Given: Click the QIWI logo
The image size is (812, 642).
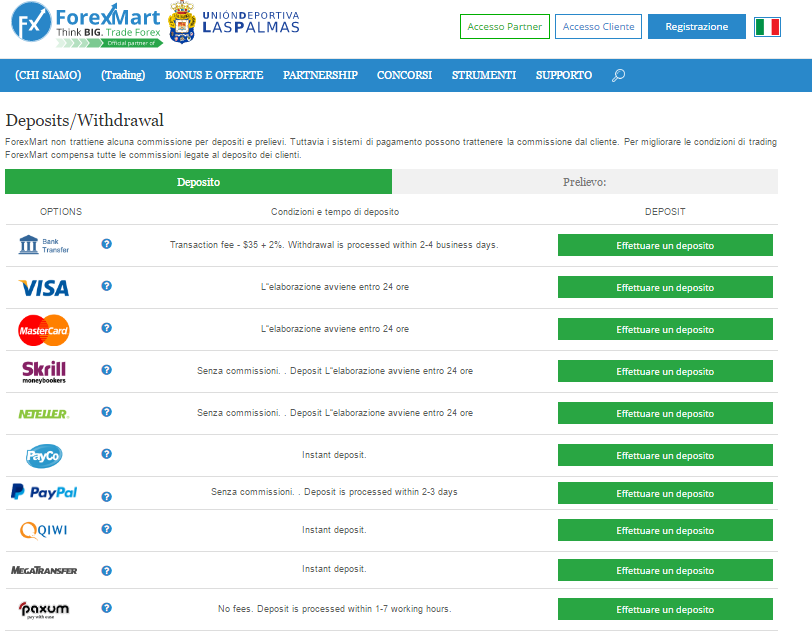Looking at the screenshot, I should pyautogui.click(x=44, y=530).
